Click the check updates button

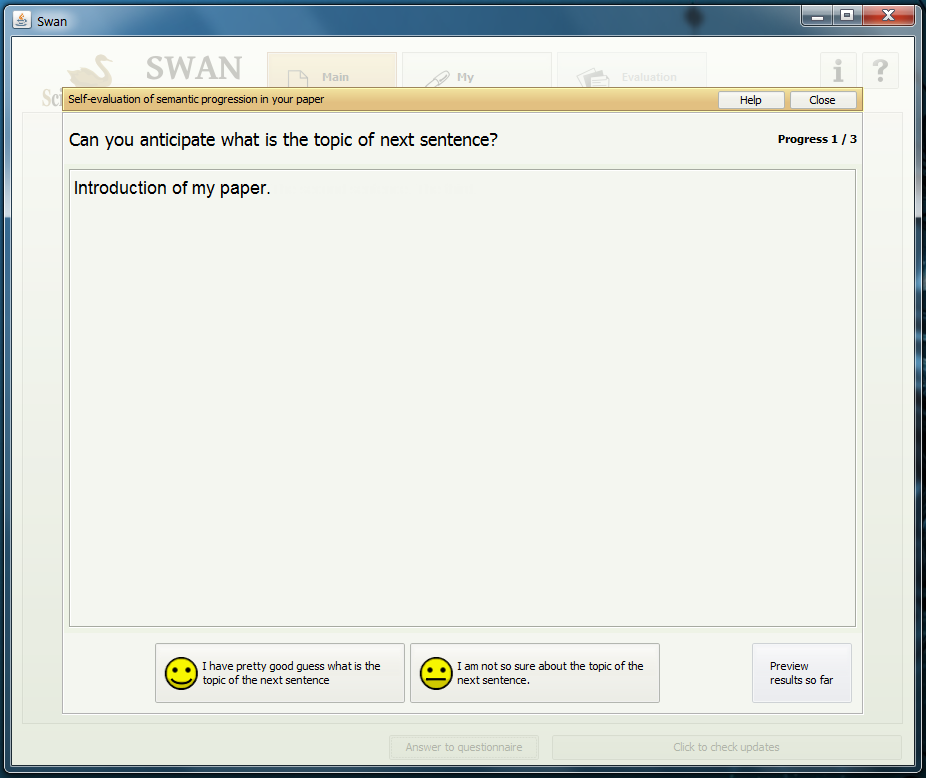click(x=726, y=747)
